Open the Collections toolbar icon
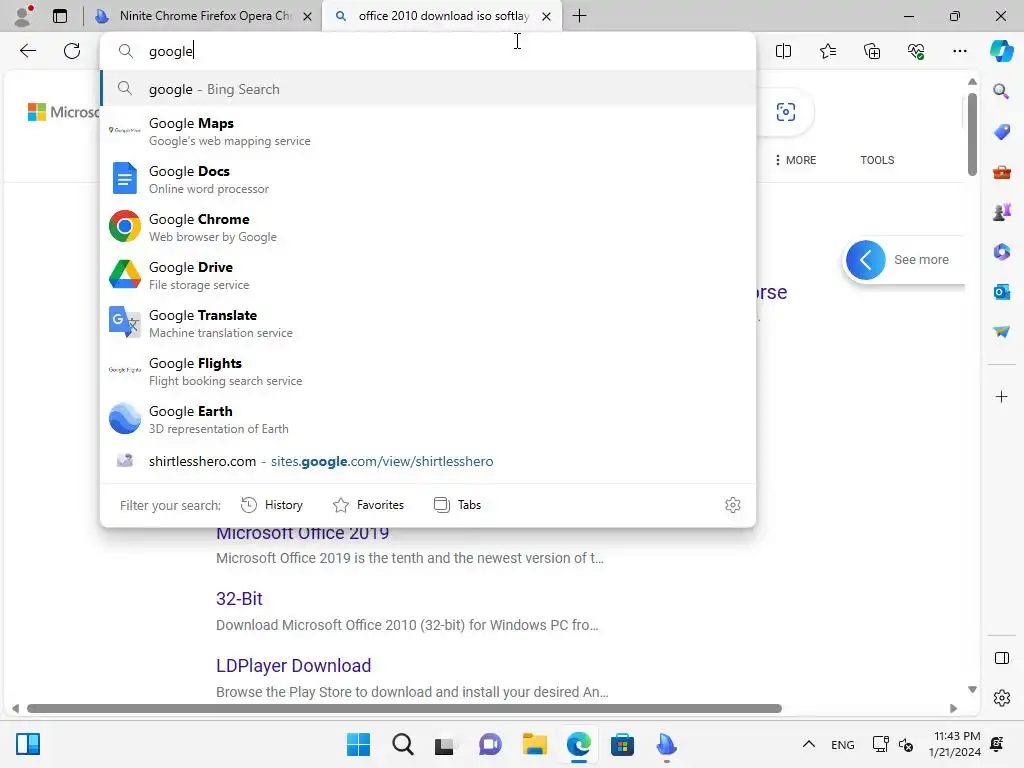This screenshot has height=768, width=1024. click(x=872, y=51)
